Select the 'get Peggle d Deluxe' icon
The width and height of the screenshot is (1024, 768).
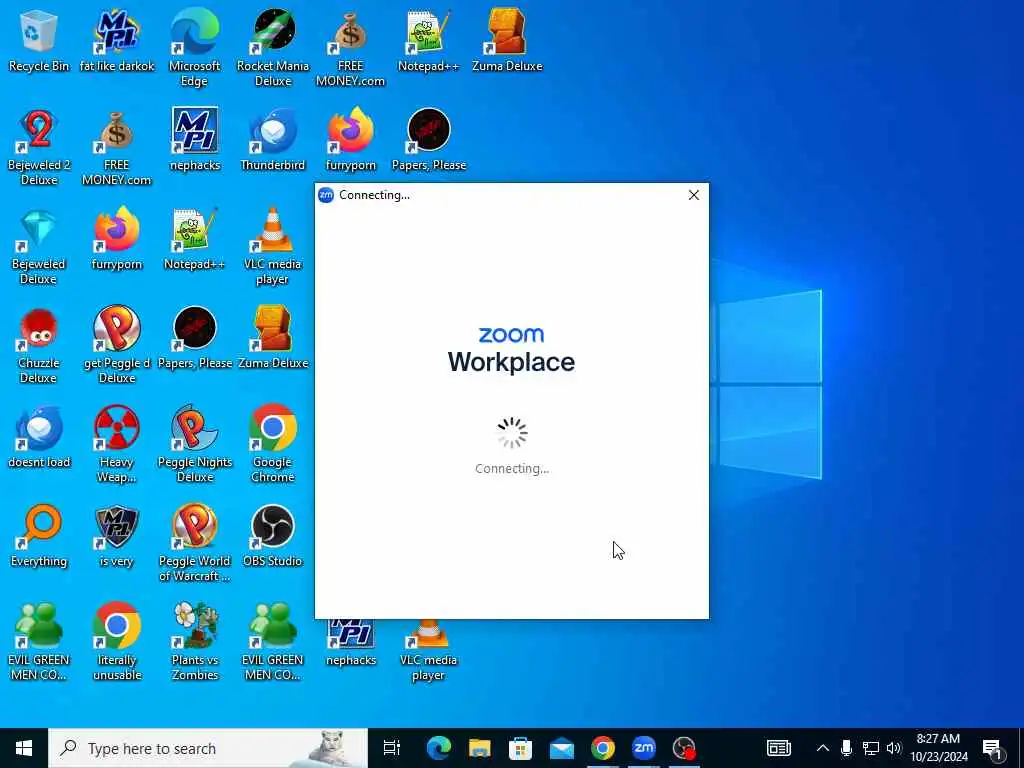click(117, 345)
